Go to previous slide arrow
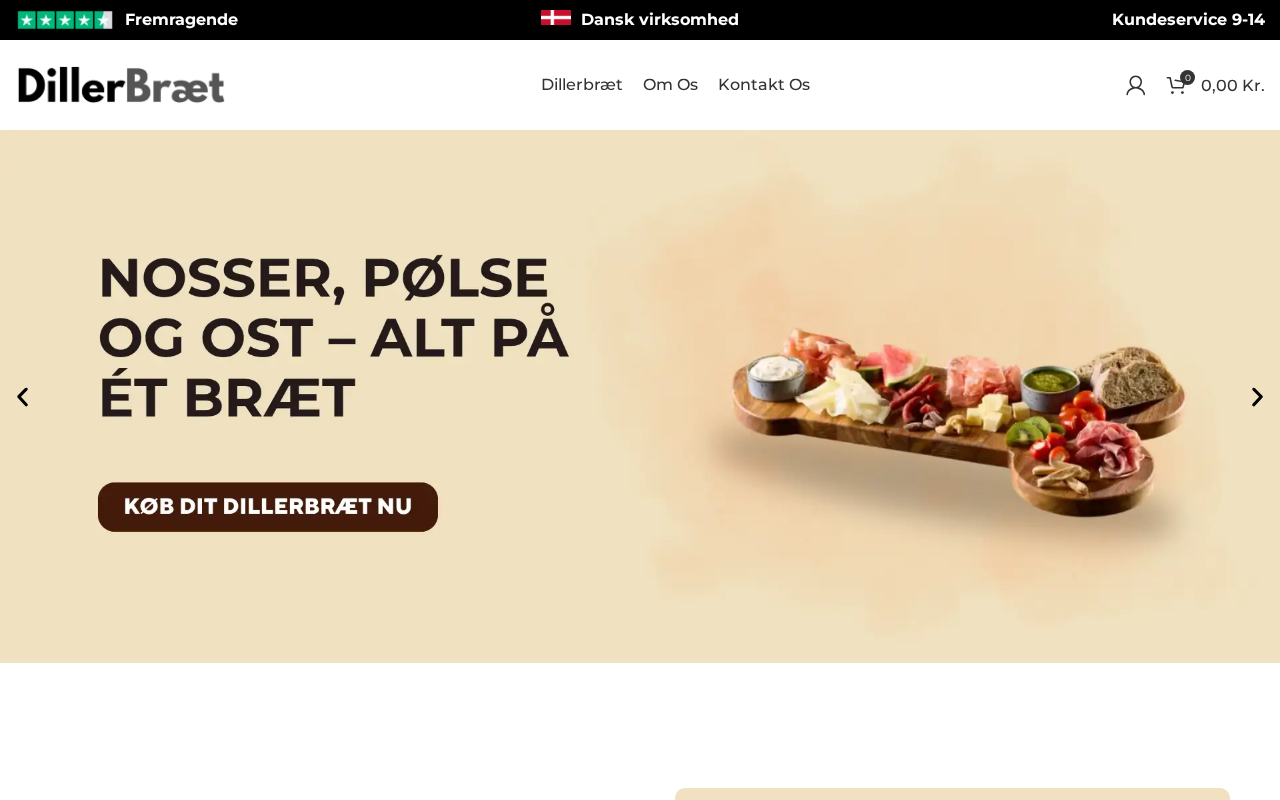This screenshot has width=1280, height=800. [23, 397]
